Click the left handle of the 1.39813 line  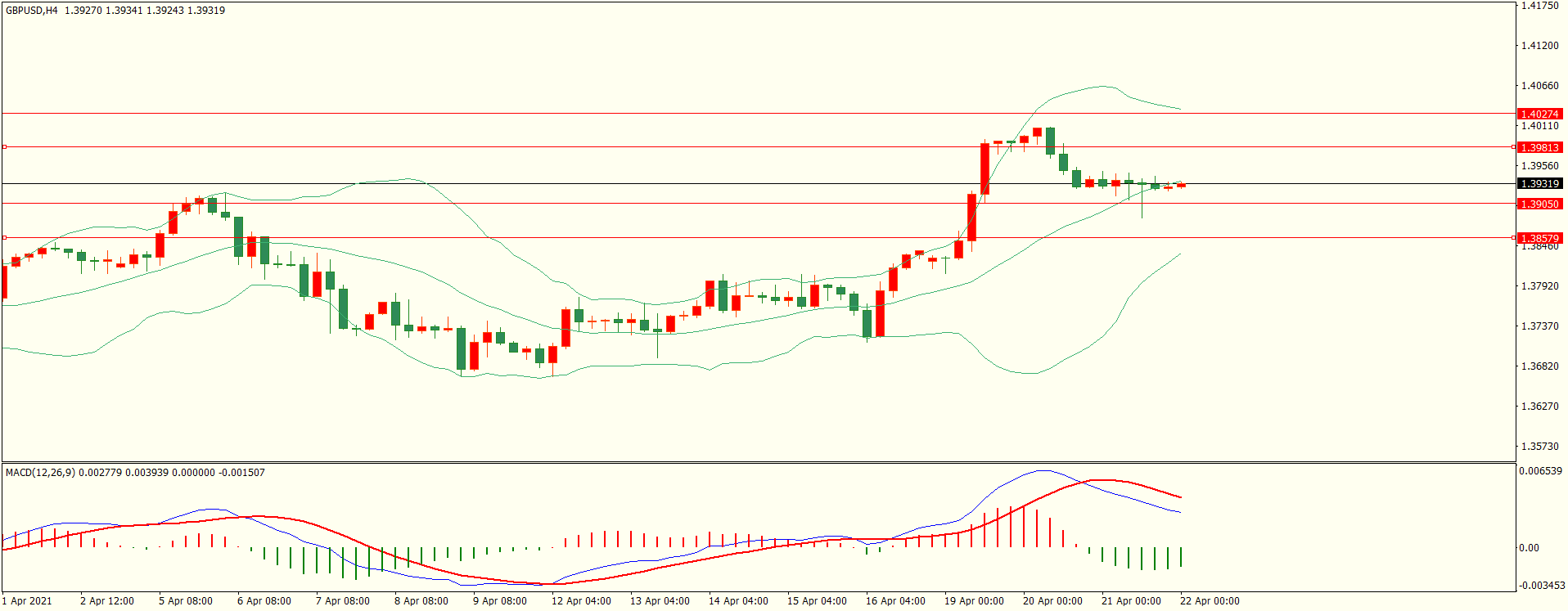pos(4,147)
